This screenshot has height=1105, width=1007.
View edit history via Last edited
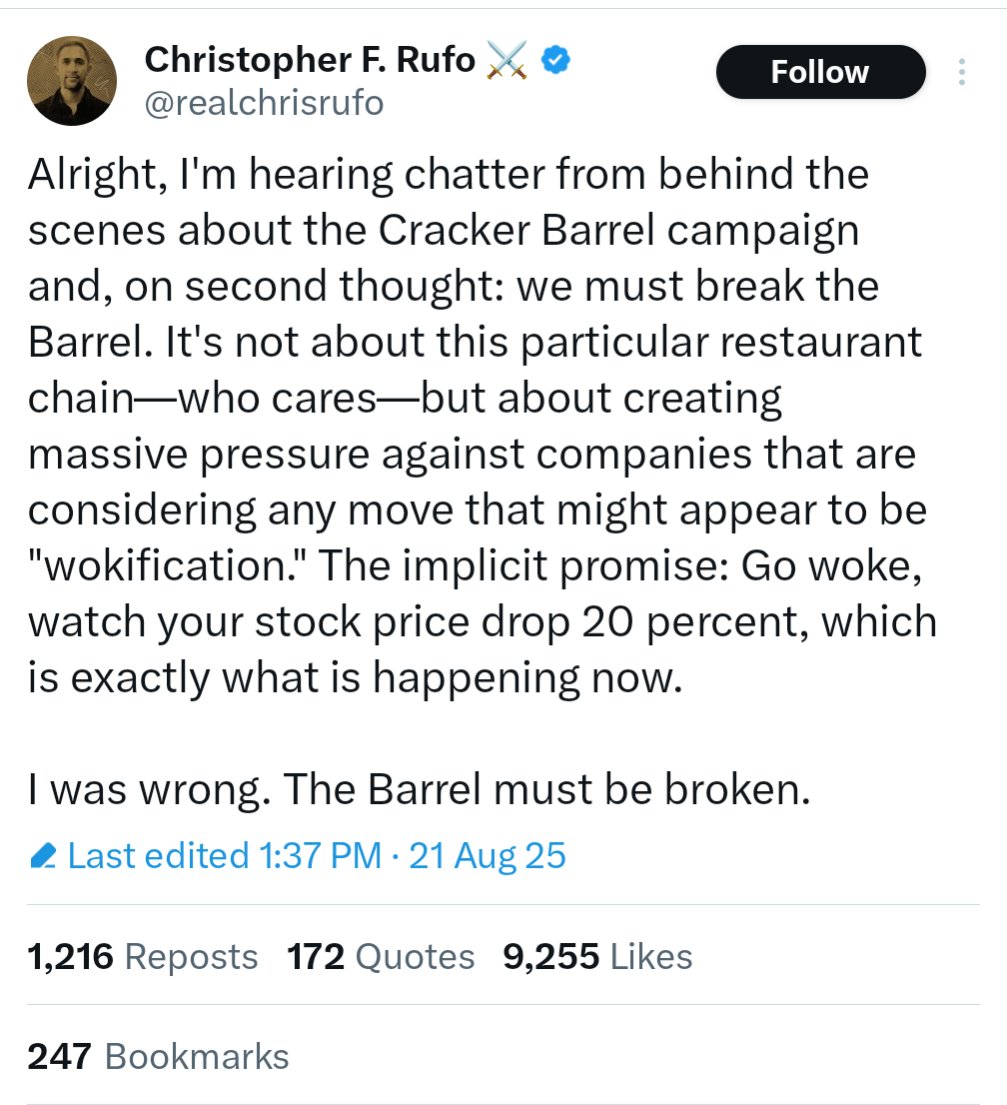tap(158, 856)
